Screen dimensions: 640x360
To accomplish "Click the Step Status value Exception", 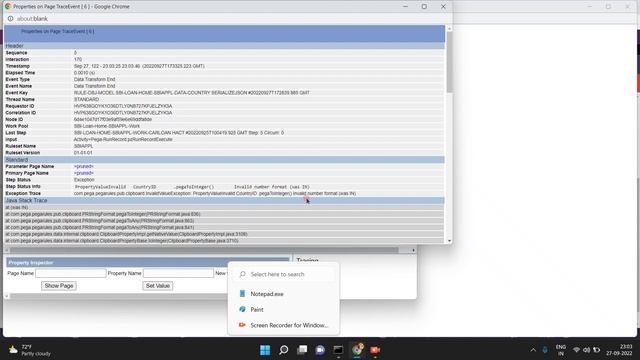I will (84, 180).
